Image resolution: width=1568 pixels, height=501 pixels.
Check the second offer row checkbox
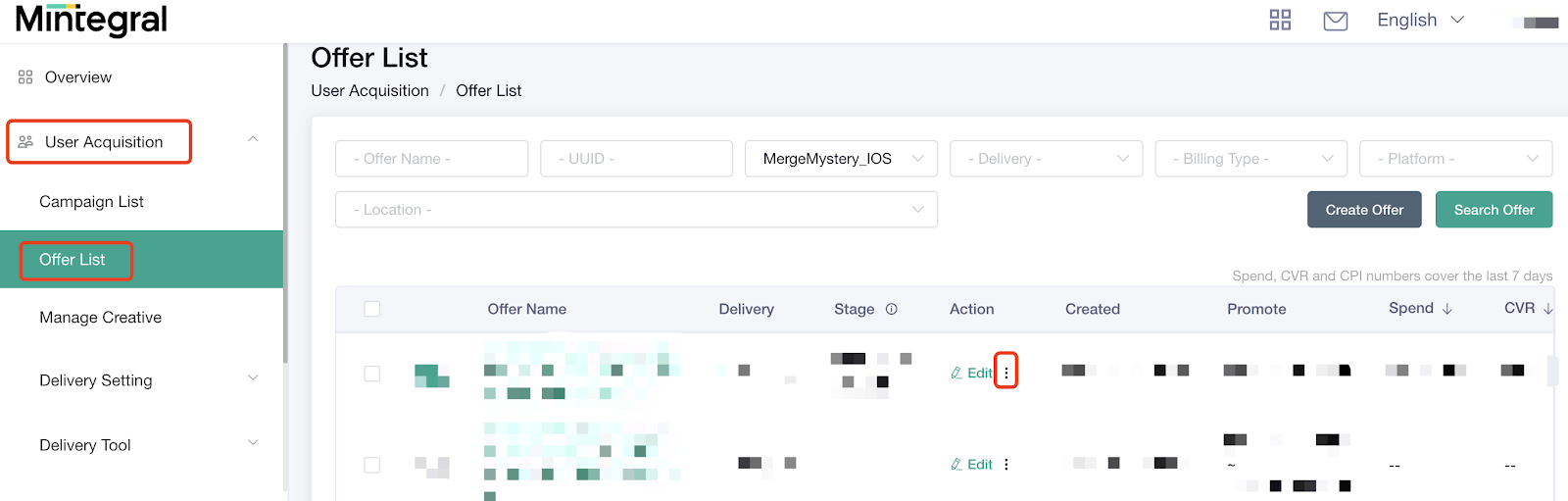click(x=371, y=465)
